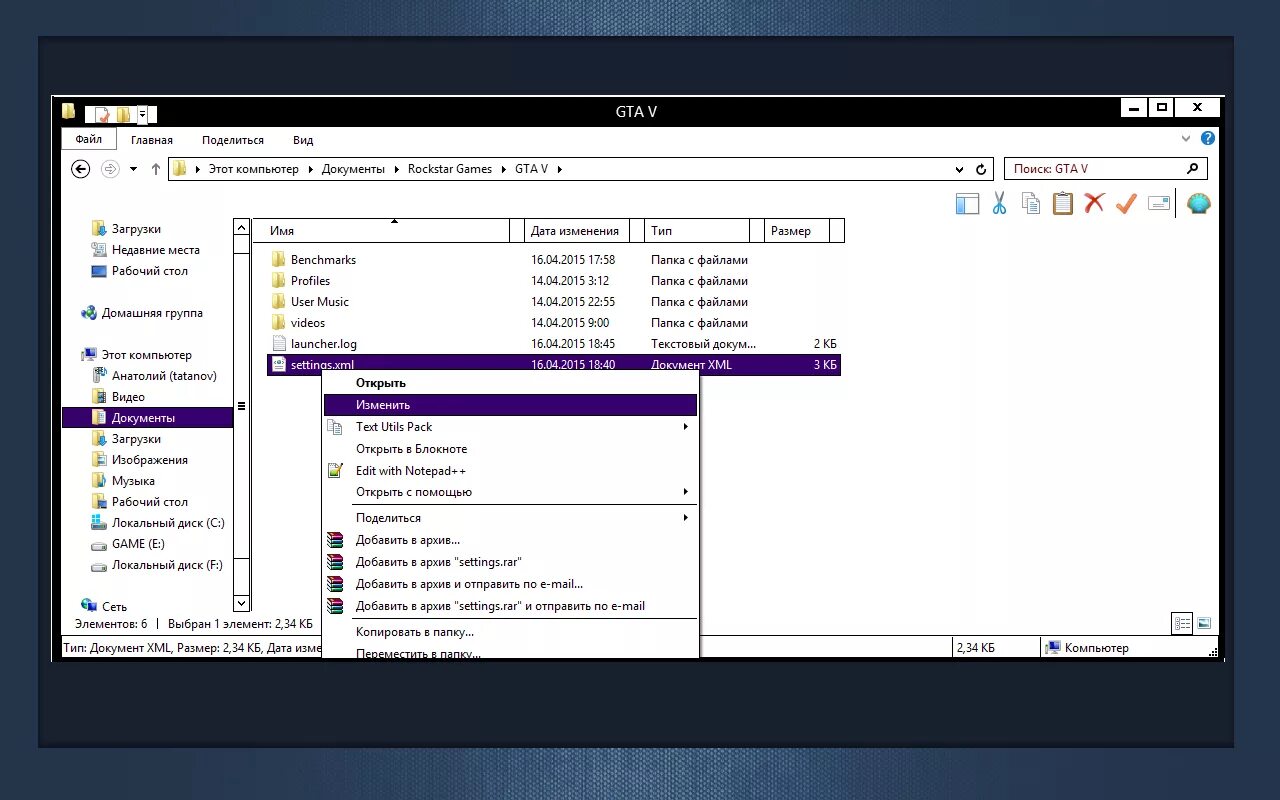This screenshot has width=1280, height=800.
Task: Click the Copy pages icon
Action: (x=1031, y=204)
